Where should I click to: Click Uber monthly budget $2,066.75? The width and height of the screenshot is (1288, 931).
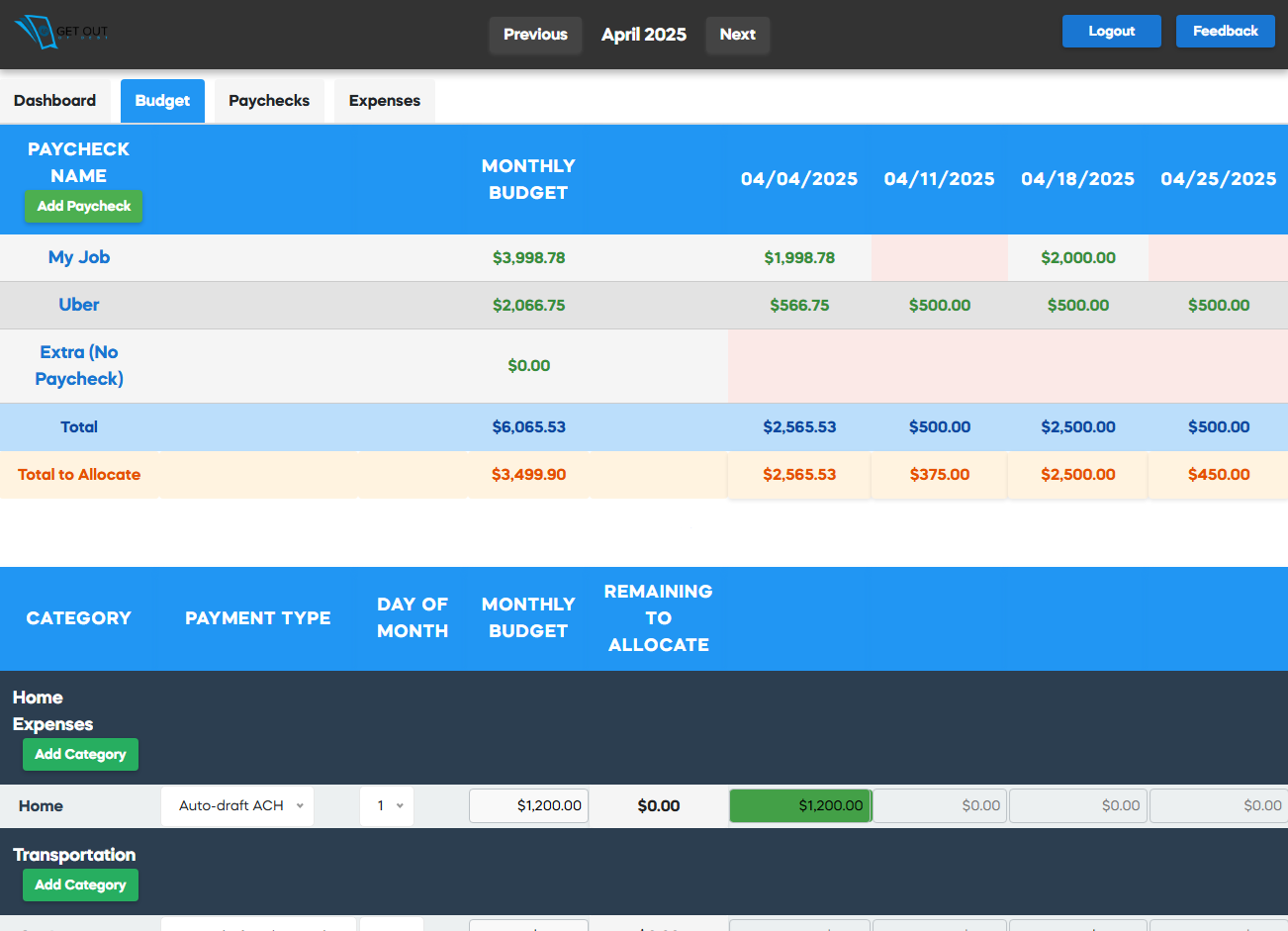click(529, 306)
